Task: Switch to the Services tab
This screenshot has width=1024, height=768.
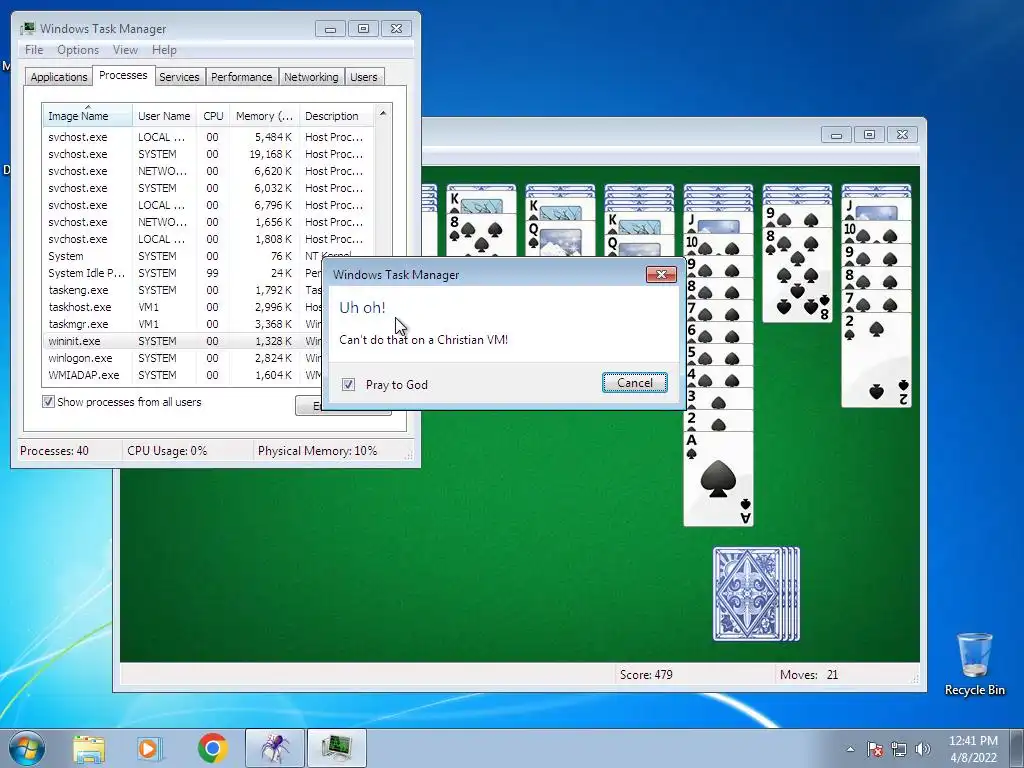Action: [179, 77]
